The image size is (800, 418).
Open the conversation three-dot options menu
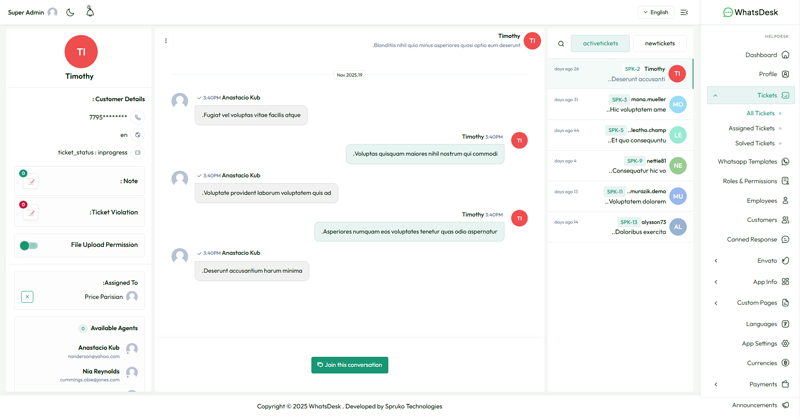(166, 41)
